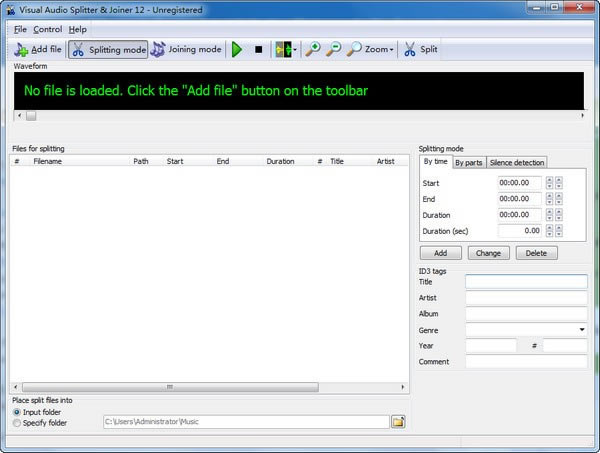This screenshot has height=453, width=600.
Task: Click the Start column header
Action: 175,161
